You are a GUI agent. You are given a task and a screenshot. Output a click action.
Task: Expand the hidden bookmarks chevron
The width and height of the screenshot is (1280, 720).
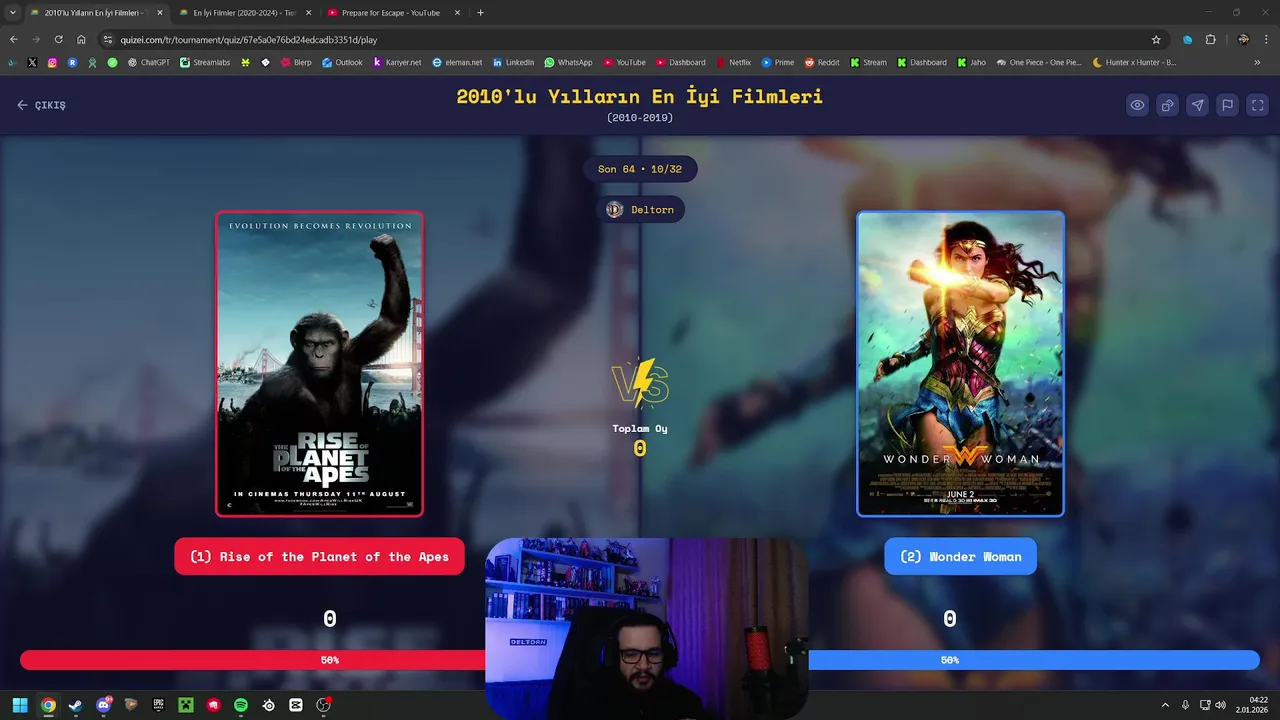point(1257,62)
